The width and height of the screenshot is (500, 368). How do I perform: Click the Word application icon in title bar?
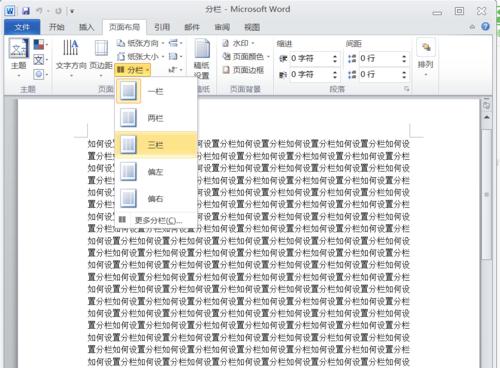[x=10, y=11]
